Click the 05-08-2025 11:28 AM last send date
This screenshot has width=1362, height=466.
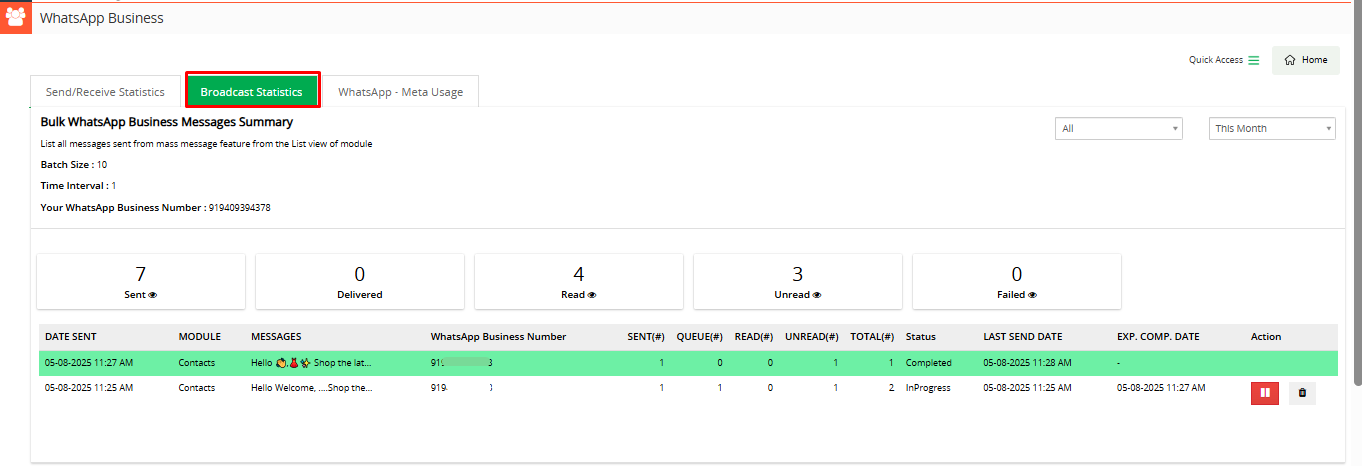[1027, 363]
